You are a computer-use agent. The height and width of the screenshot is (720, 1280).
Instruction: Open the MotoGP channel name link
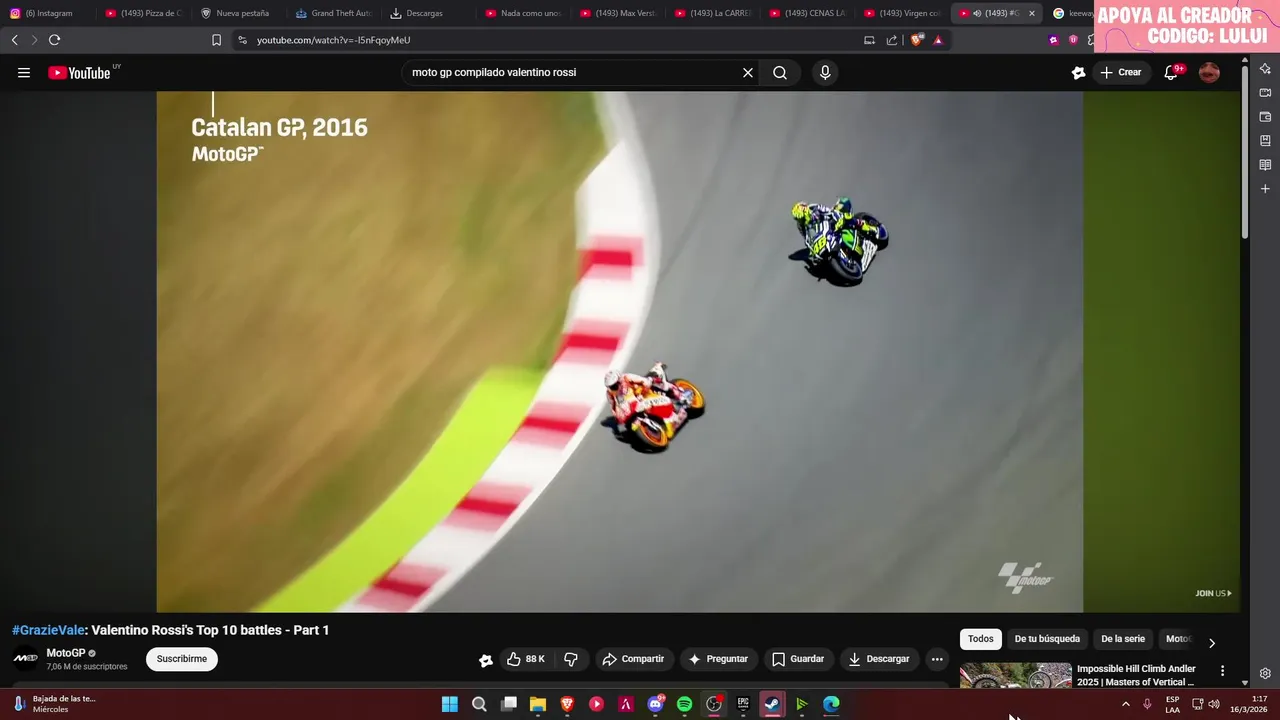point(66,653)
